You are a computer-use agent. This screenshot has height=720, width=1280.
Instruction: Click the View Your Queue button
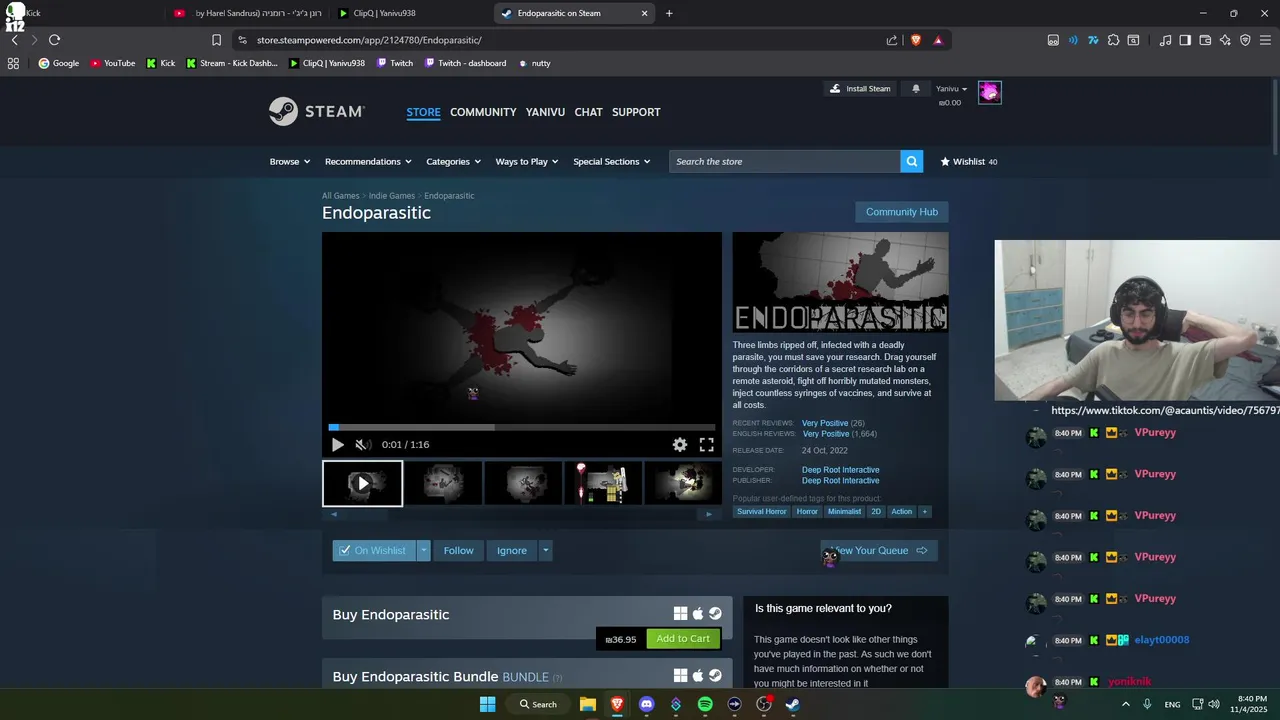[879, 550]
